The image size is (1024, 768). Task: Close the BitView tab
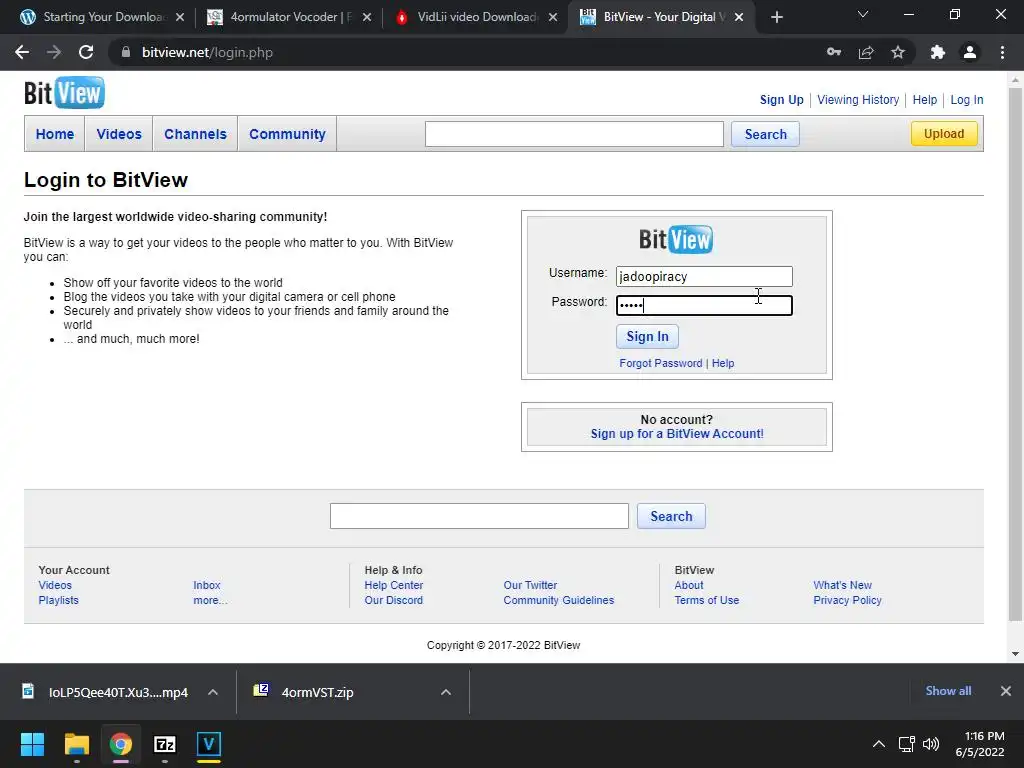(x=739, y=17)
